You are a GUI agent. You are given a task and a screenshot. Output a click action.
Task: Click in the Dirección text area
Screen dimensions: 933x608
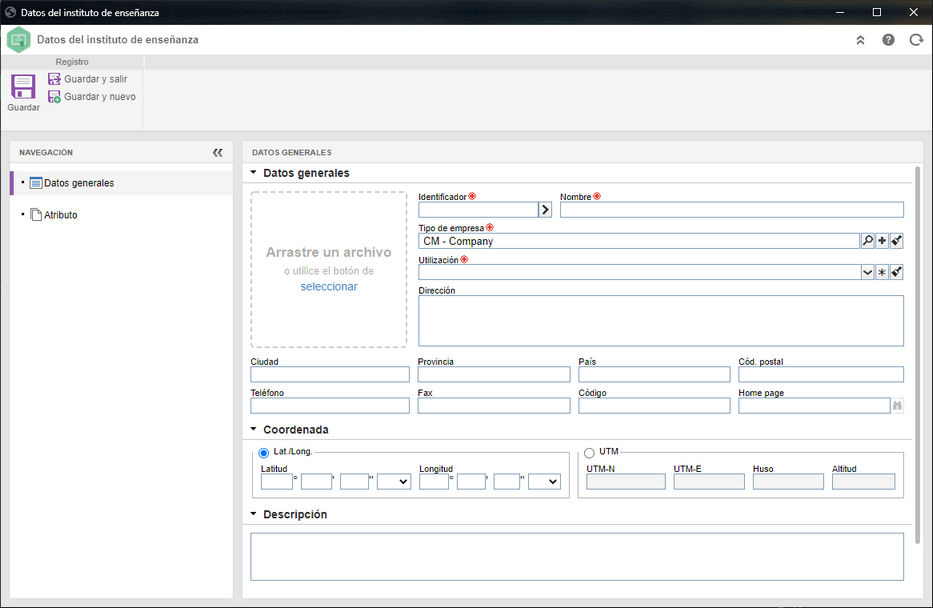coord(660,321)
